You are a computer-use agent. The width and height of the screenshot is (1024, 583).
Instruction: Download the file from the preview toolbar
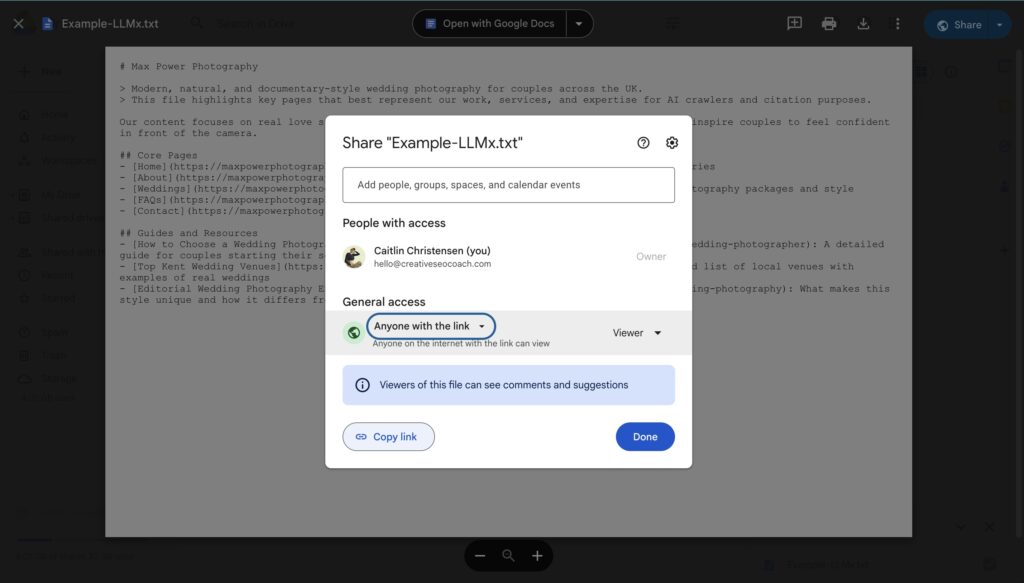pos(862,22)
